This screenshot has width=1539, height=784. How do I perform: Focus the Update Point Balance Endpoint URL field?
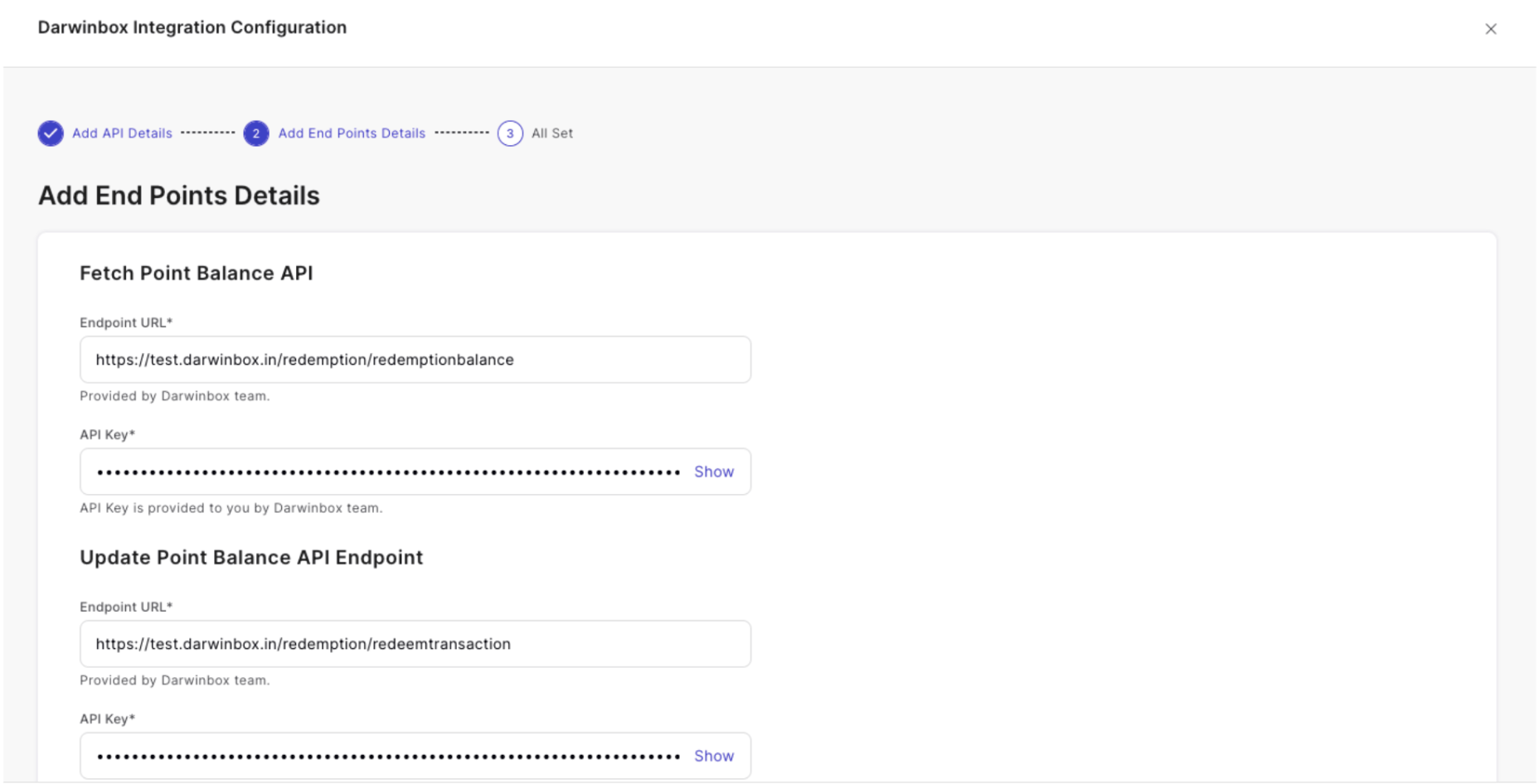(x=415, y=644)
